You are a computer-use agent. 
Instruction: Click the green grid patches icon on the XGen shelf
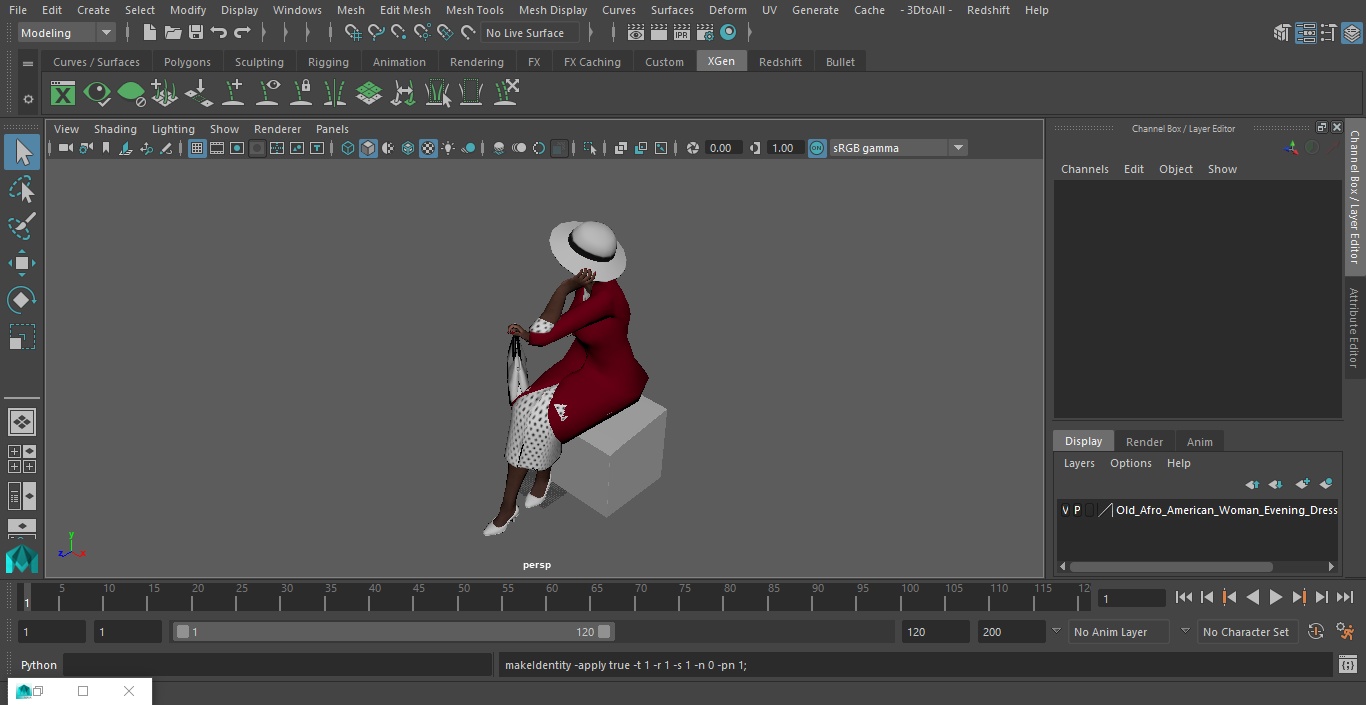tap(369, 94)
